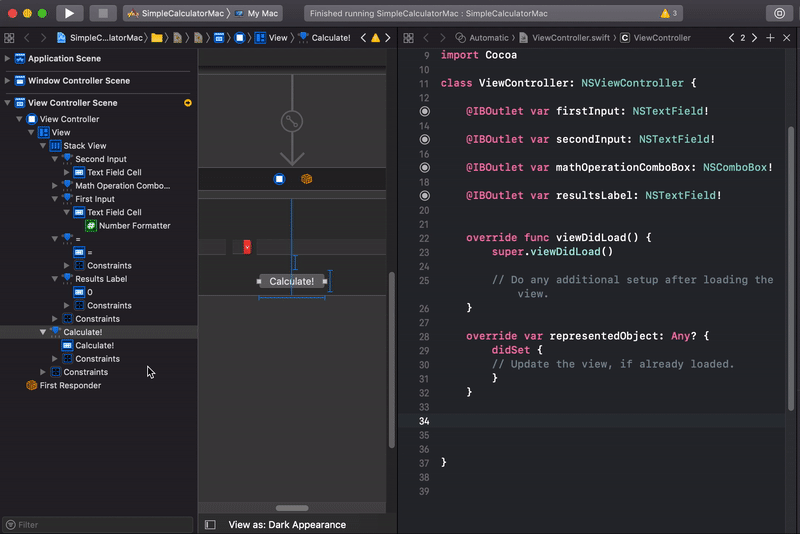
Task: Open the related items grid in the left editor
Action: (9, 38)
